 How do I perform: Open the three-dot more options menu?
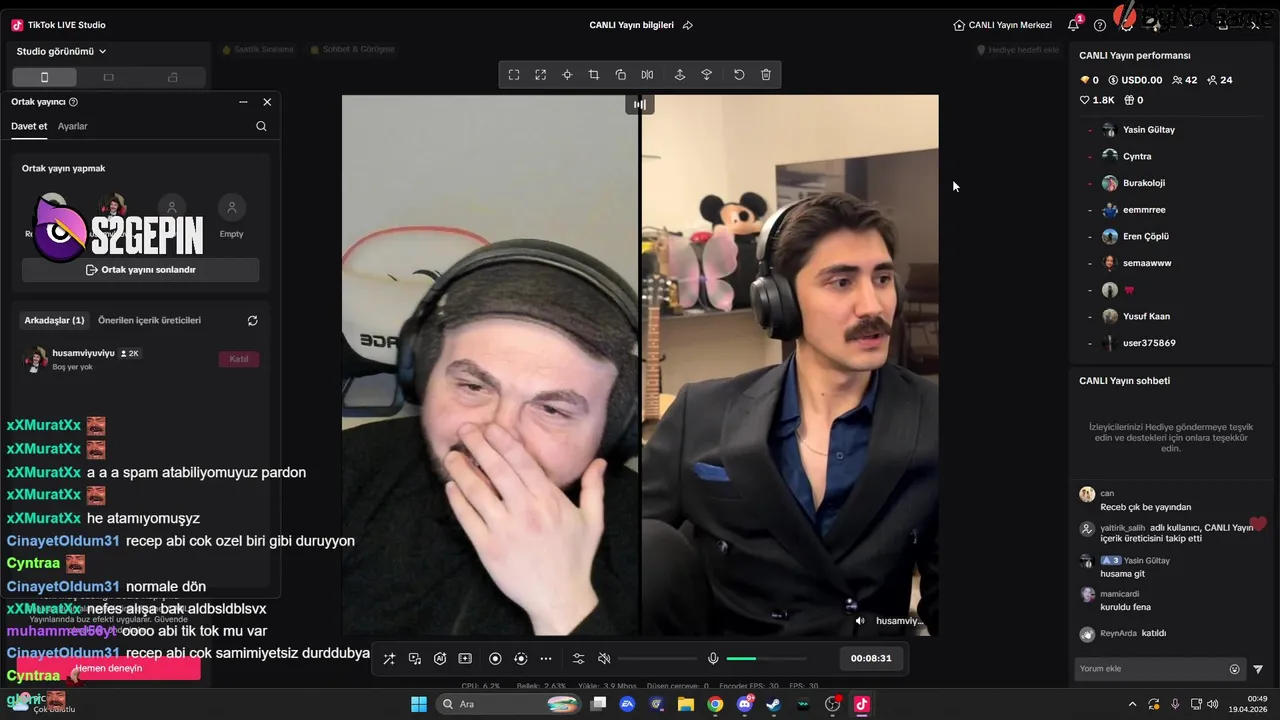[546, 658]
